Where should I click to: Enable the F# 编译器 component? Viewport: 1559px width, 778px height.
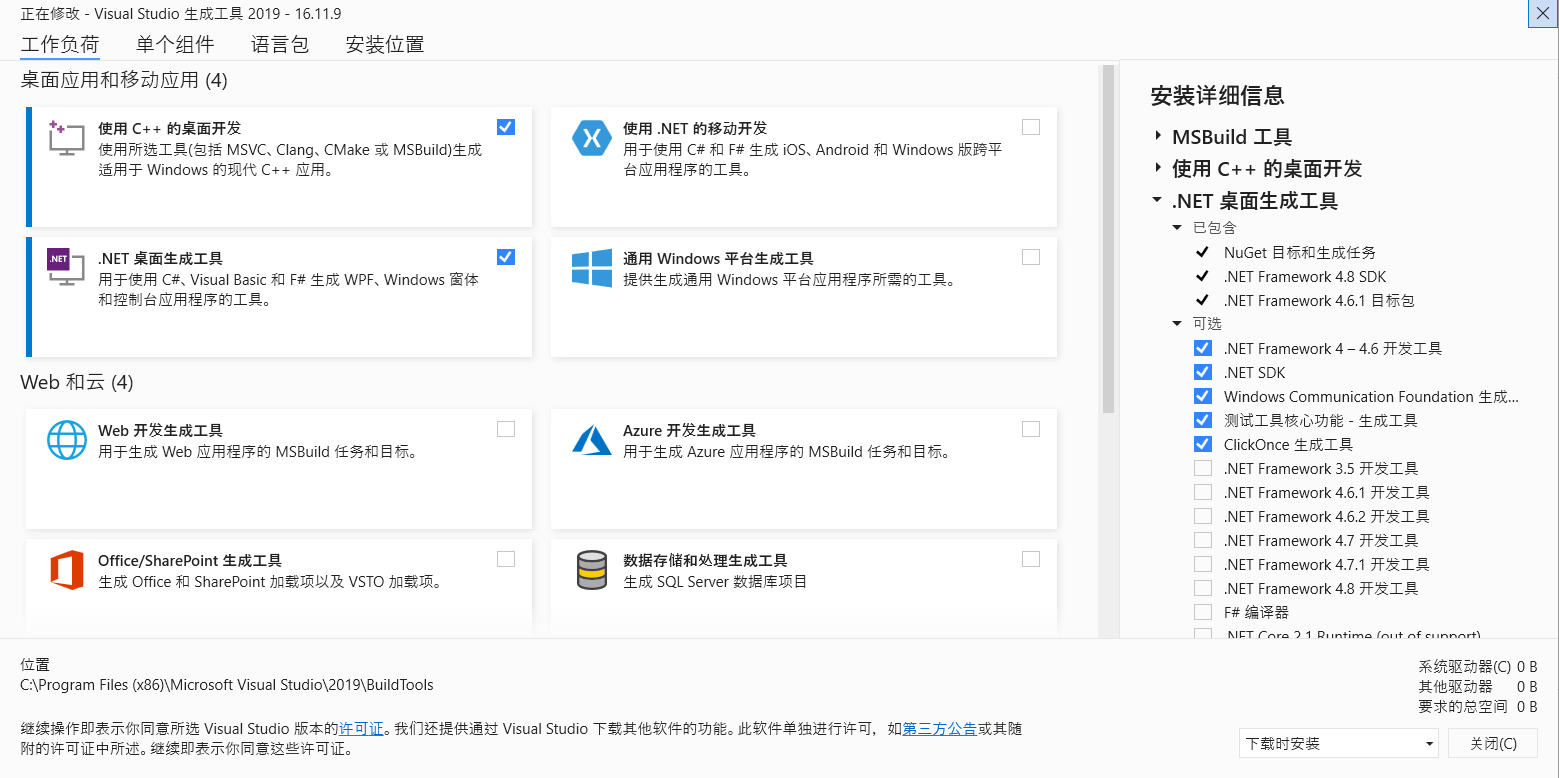click(x=1203, y=612)
